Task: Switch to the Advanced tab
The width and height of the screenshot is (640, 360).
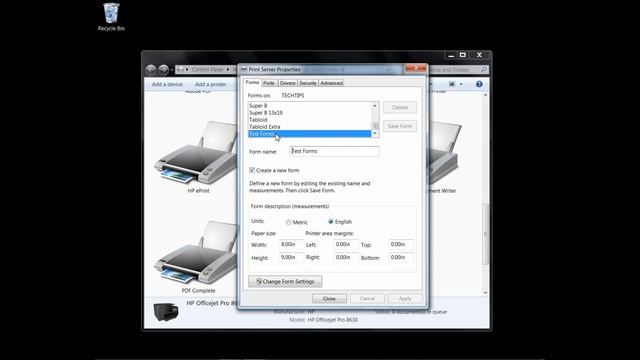Action: tap(331, 83)
